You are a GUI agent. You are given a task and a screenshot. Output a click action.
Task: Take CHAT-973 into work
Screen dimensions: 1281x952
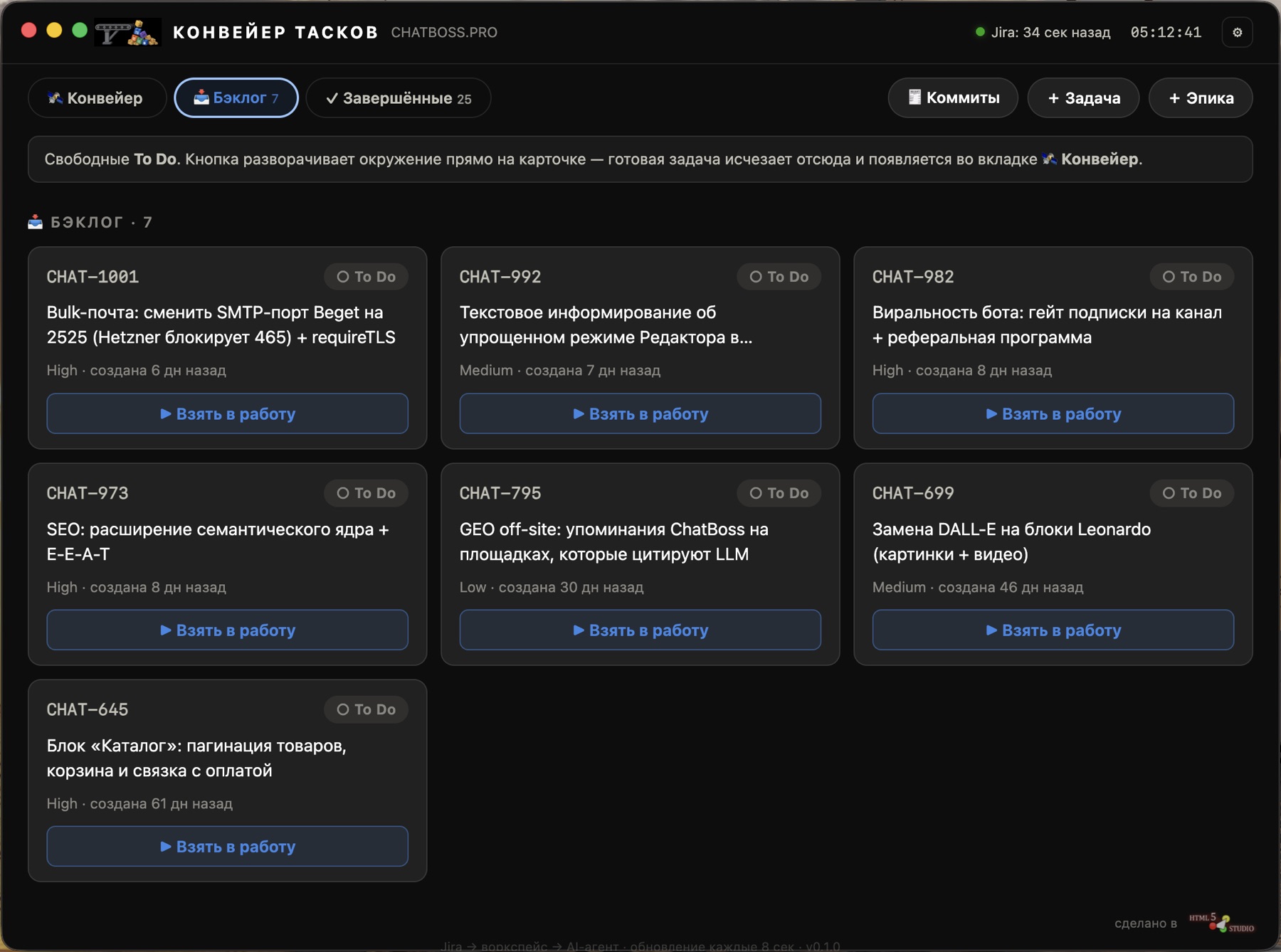pyautogui.click(x=228, y=630)
